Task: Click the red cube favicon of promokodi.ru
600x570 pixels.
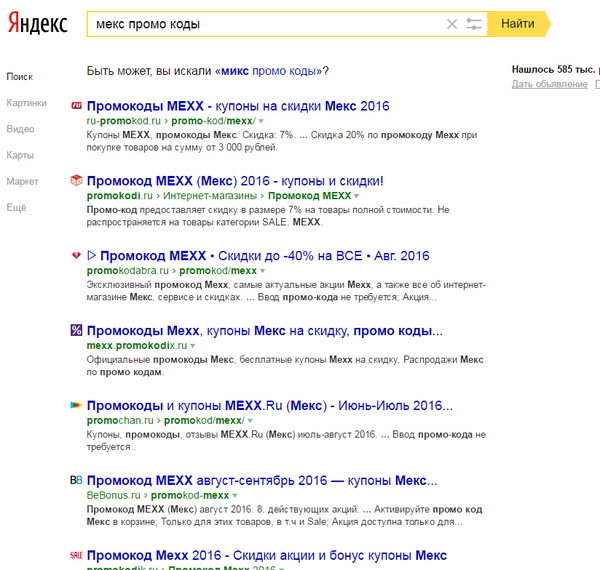Action: 76,181
